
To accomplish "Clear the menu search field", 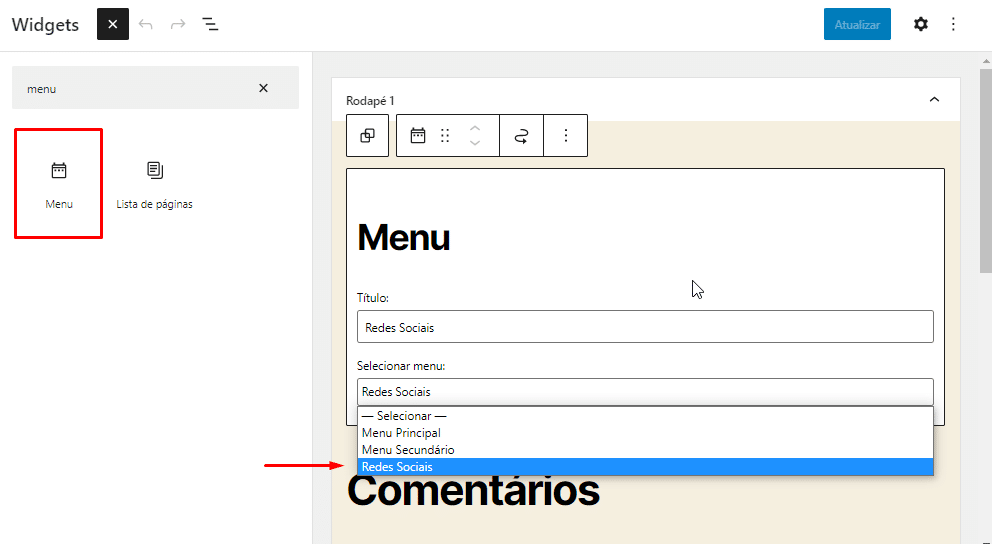I will [263, 88].
